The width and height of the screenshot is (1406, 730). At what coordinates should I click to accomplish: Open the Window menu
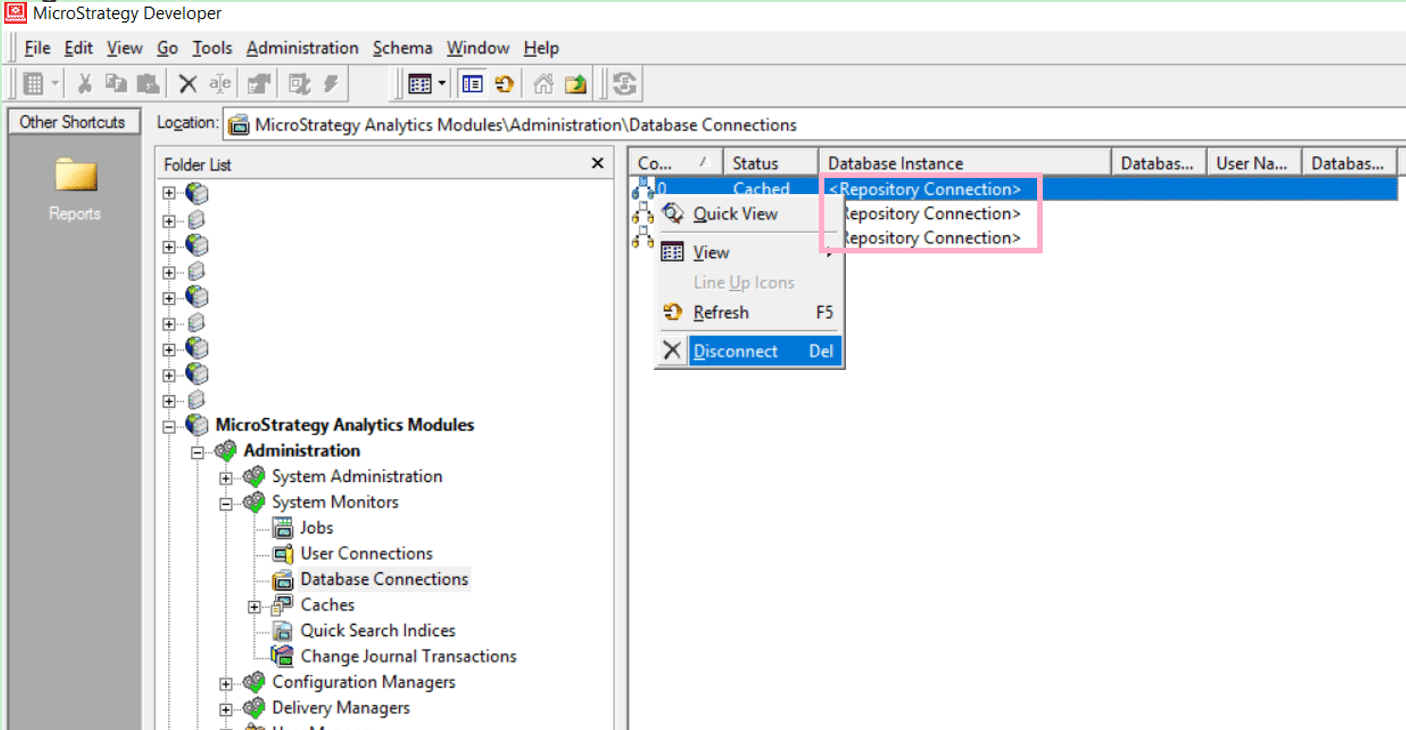click(x=478, y=48)
